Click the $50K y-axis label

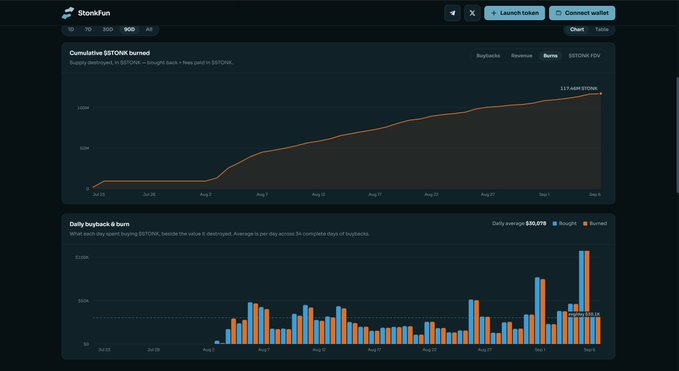click(83, 301)
